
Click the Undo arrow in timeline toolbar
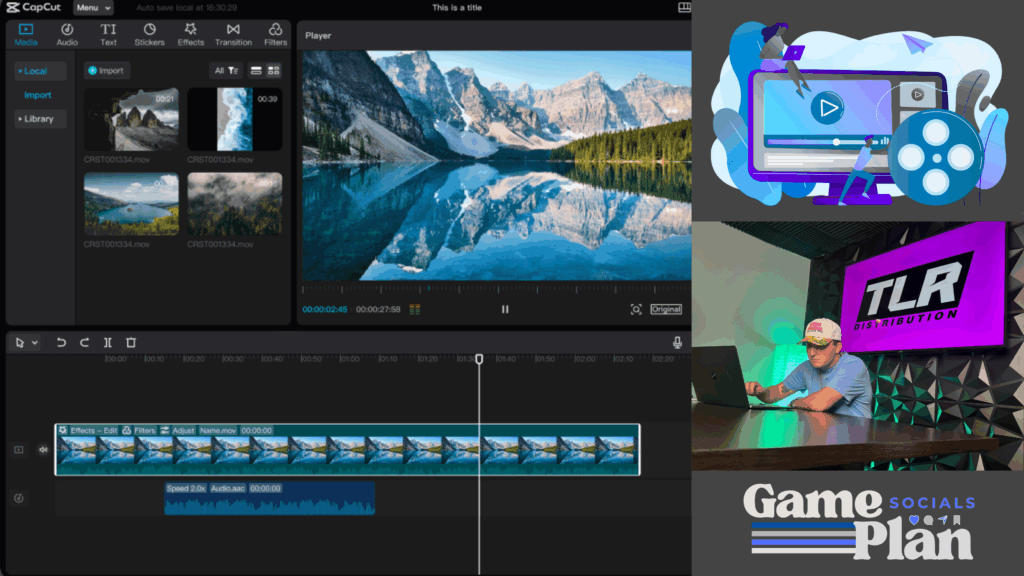tap(61, 342)
